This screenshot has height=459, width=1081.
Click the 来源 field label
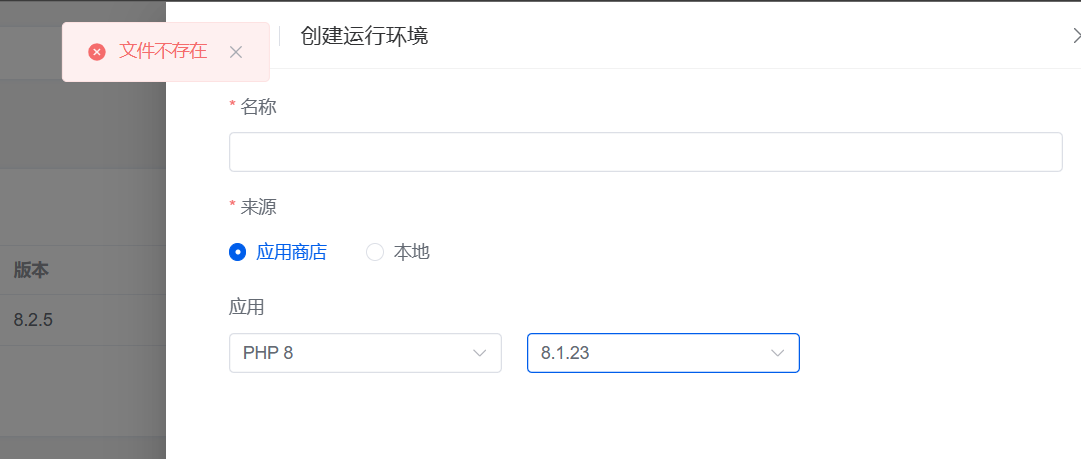point(259,207)
